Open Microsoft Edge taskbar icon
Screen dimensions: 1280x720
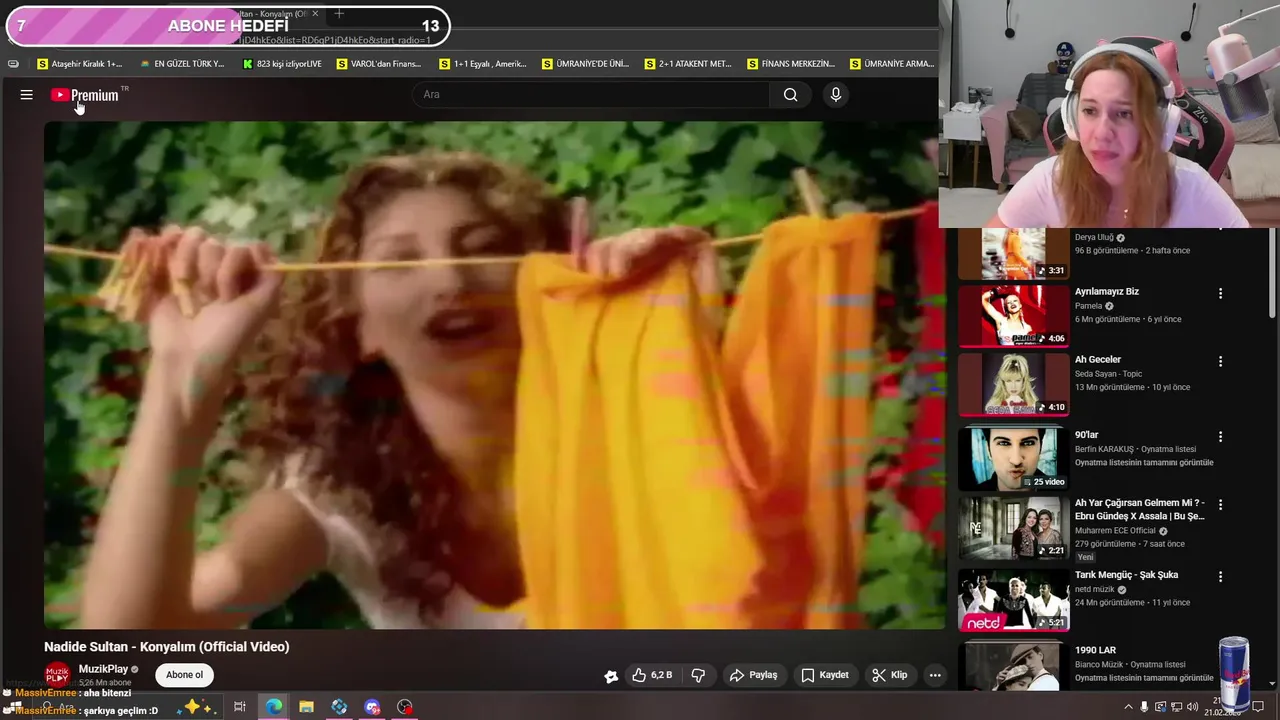(x=273, y=707)
